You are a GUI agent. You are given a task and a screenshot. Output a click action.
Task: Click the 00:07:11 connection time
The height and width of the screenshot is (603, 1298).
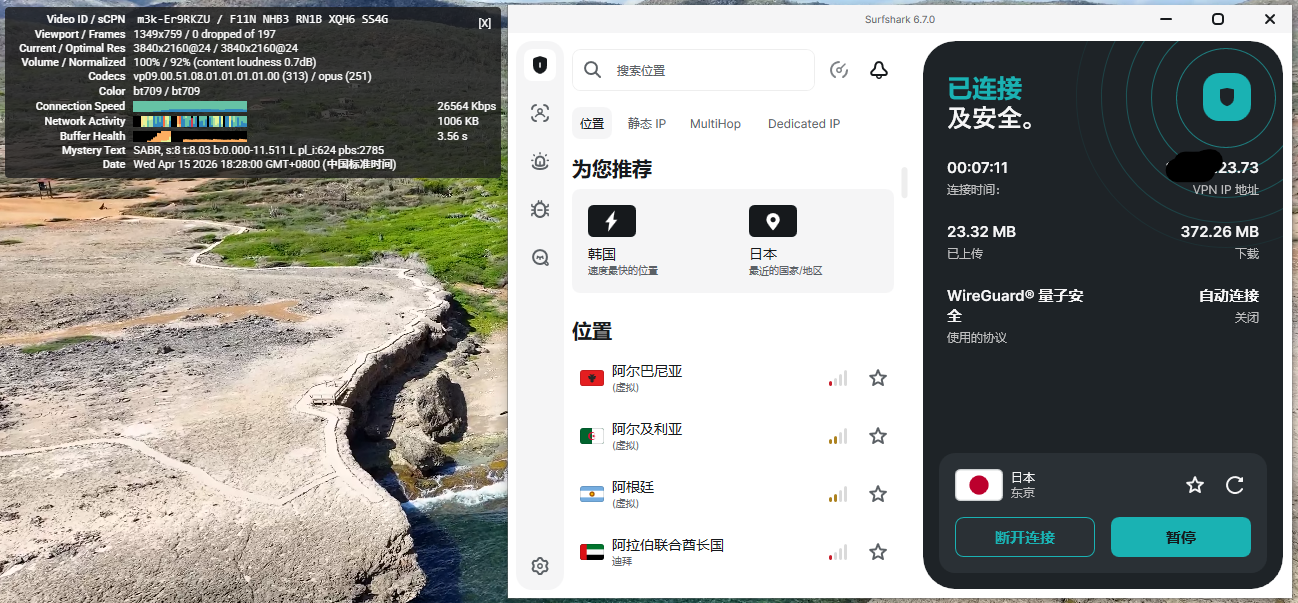[977, 168]
